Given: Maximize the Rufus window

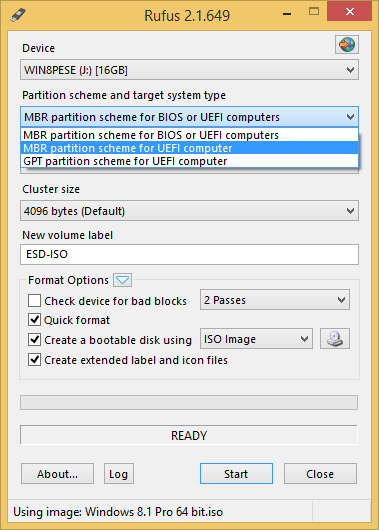Looking at the screenshot, I should coord(314,12).
